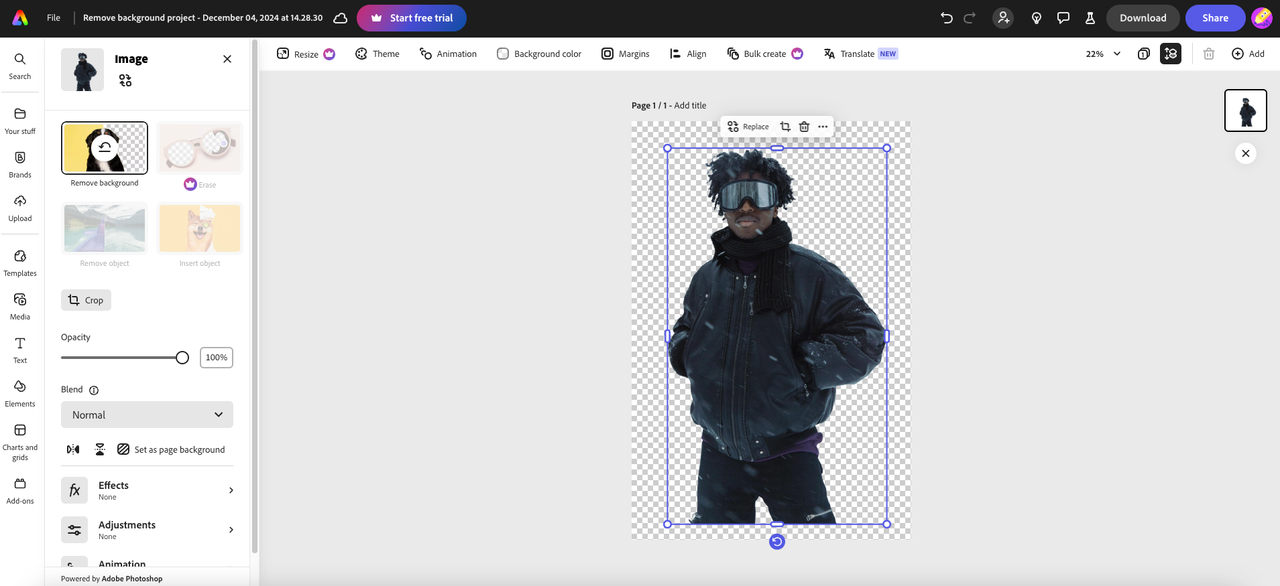Screen dimensions: 1280x586
Task: Close the Image properties panel
Action: tap(227, 59)
